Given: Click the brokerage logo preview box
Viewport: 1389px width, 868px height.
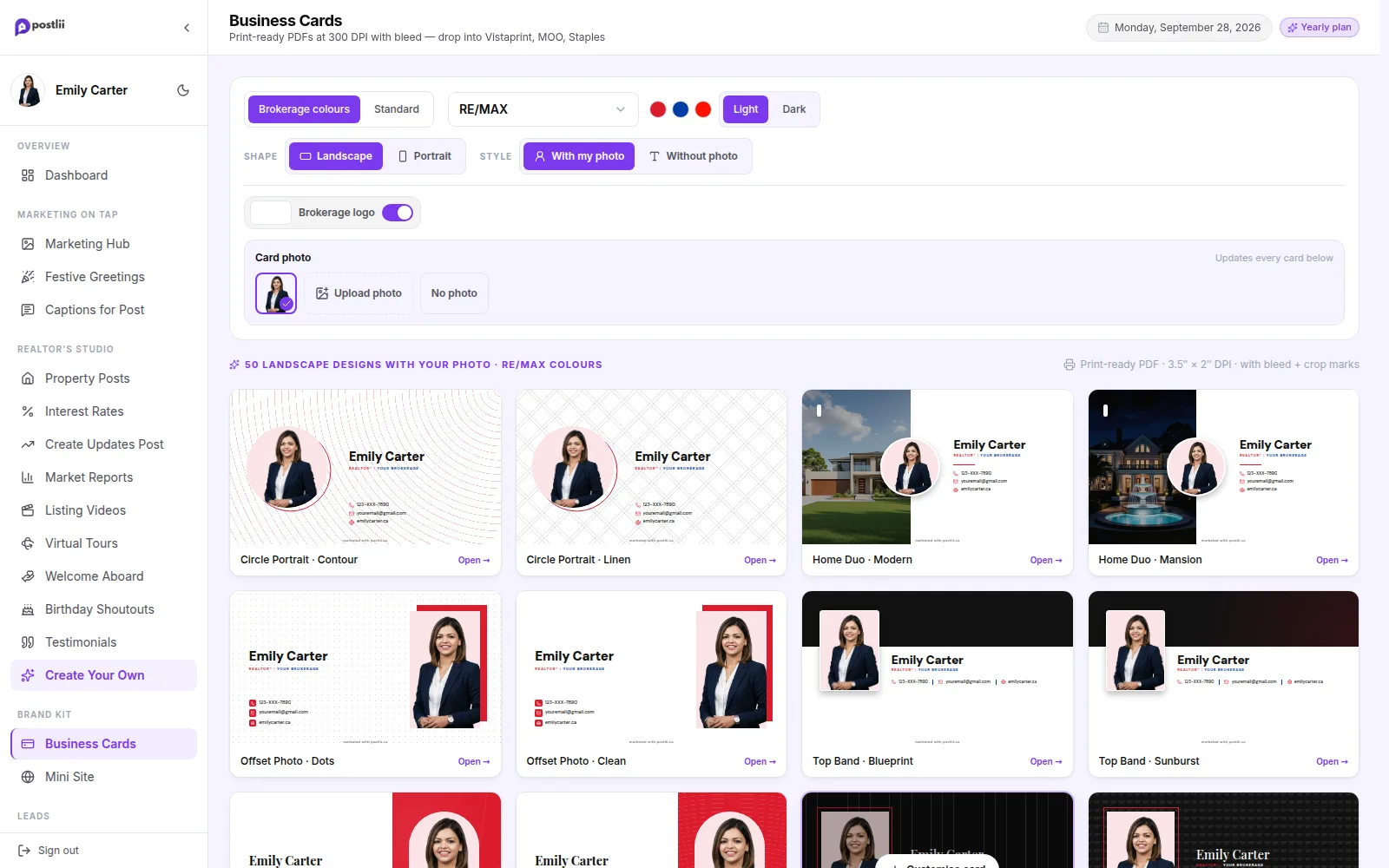Looking at the screenshot, I should pyautogui.click(x=271, y=213).
